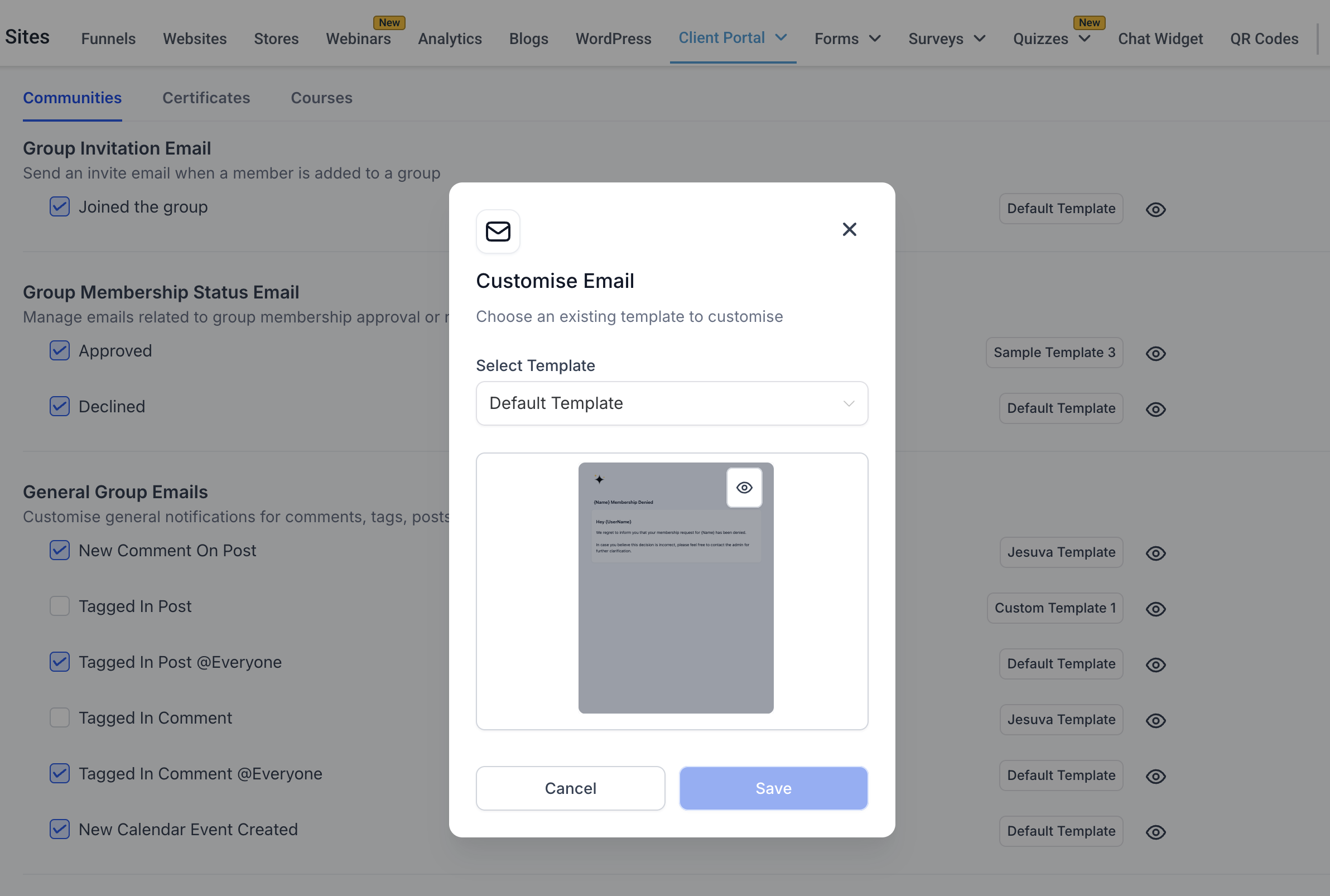Click the Save button in dialog
Viewport: 1330px width, 896px height.
click(x=773, y=788)
